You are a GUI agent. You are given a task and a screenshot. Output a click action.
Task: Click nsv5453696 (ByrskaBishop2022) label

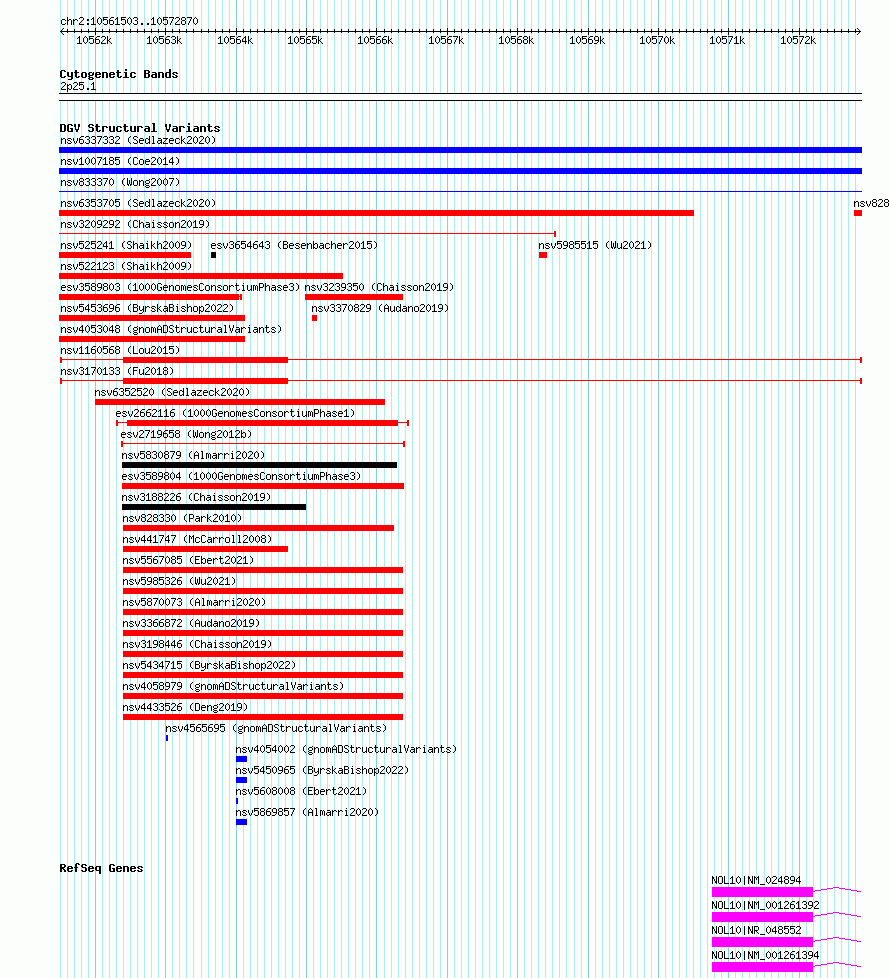[147, 308]
